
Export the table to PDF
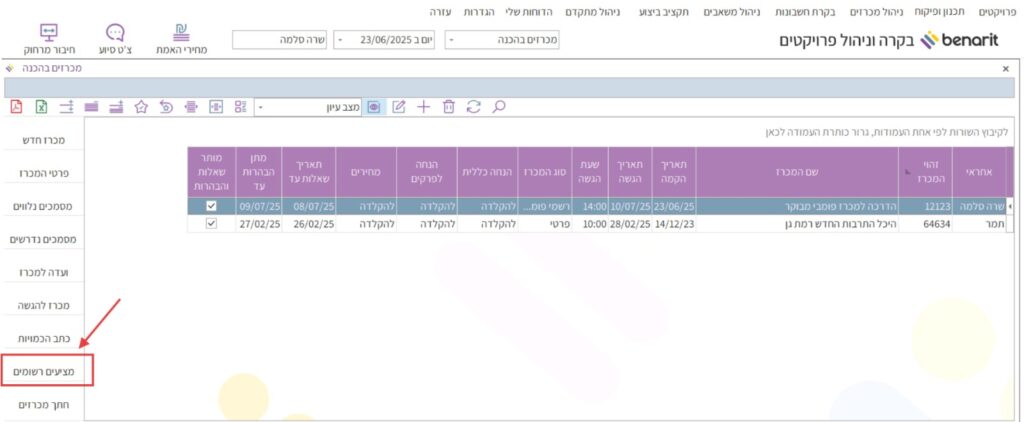tap(16, 107)
